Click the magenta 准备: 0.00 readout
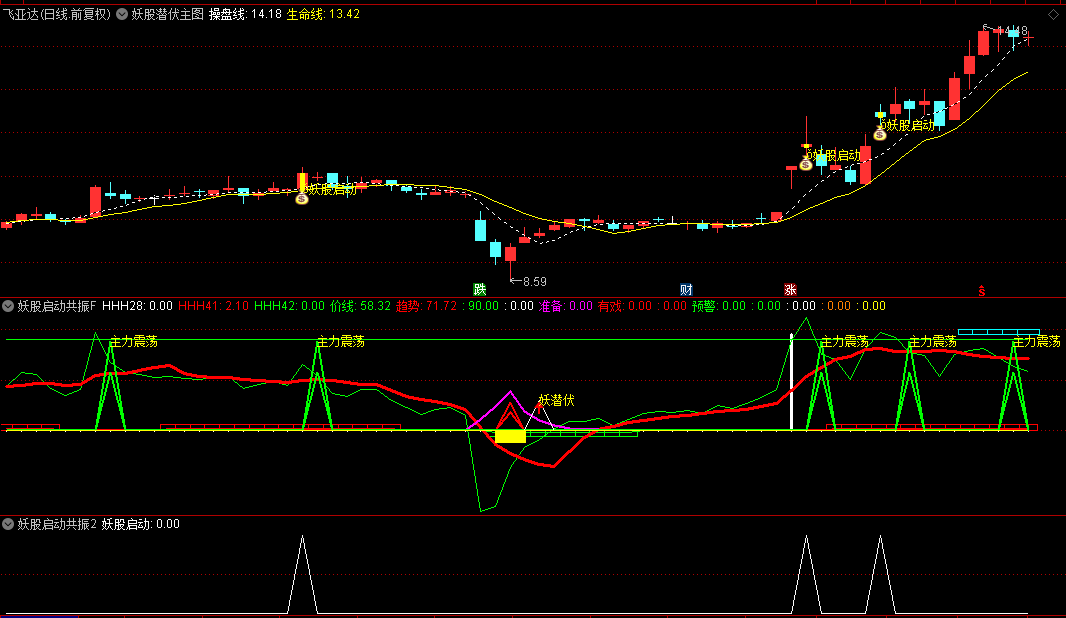1066x618 pixels. (566, 306)
